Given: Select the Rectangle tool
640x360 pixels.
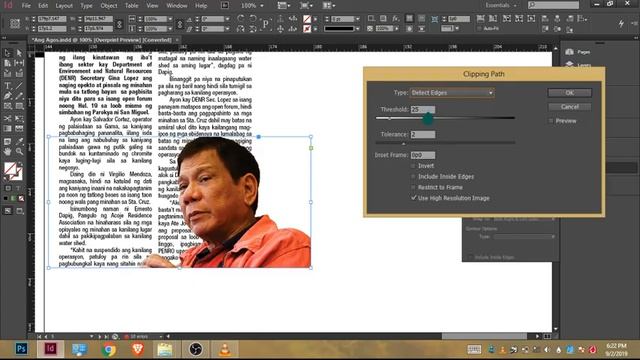Looking at the screenshot, I should tap(19, 106).
